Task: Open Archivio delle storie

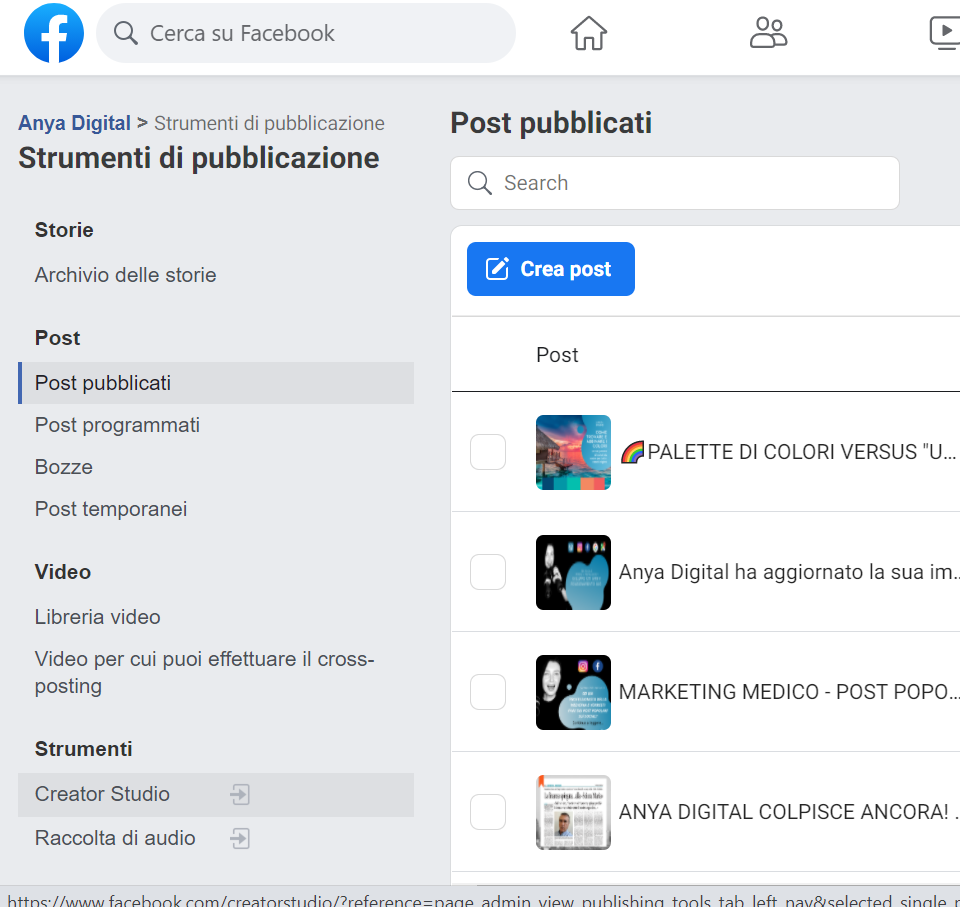Action: tap(126, 275)
